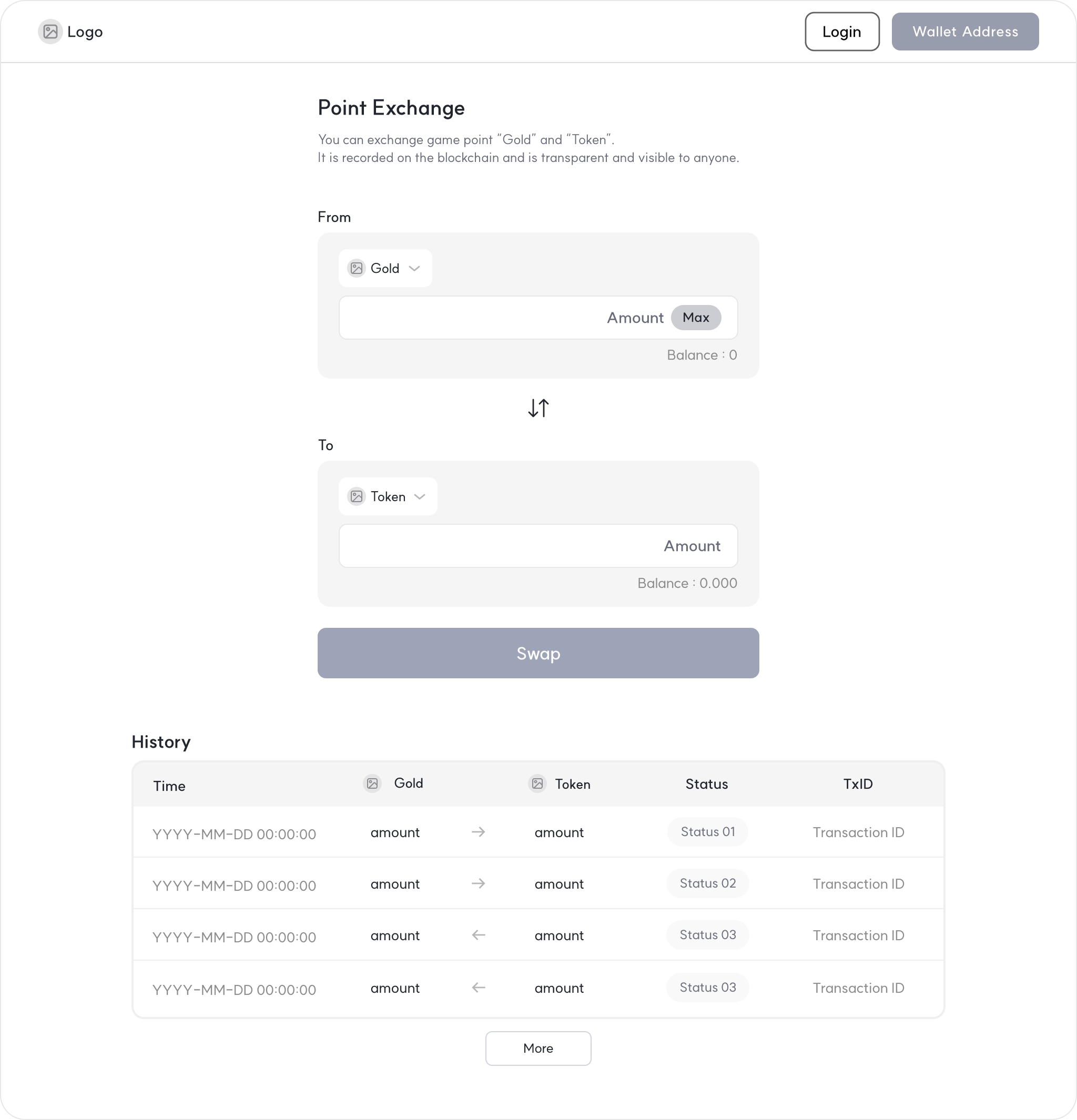Click the right arrow in Status 01 row
This screenshot has height=1120, width=1077.
click(478, 832)
